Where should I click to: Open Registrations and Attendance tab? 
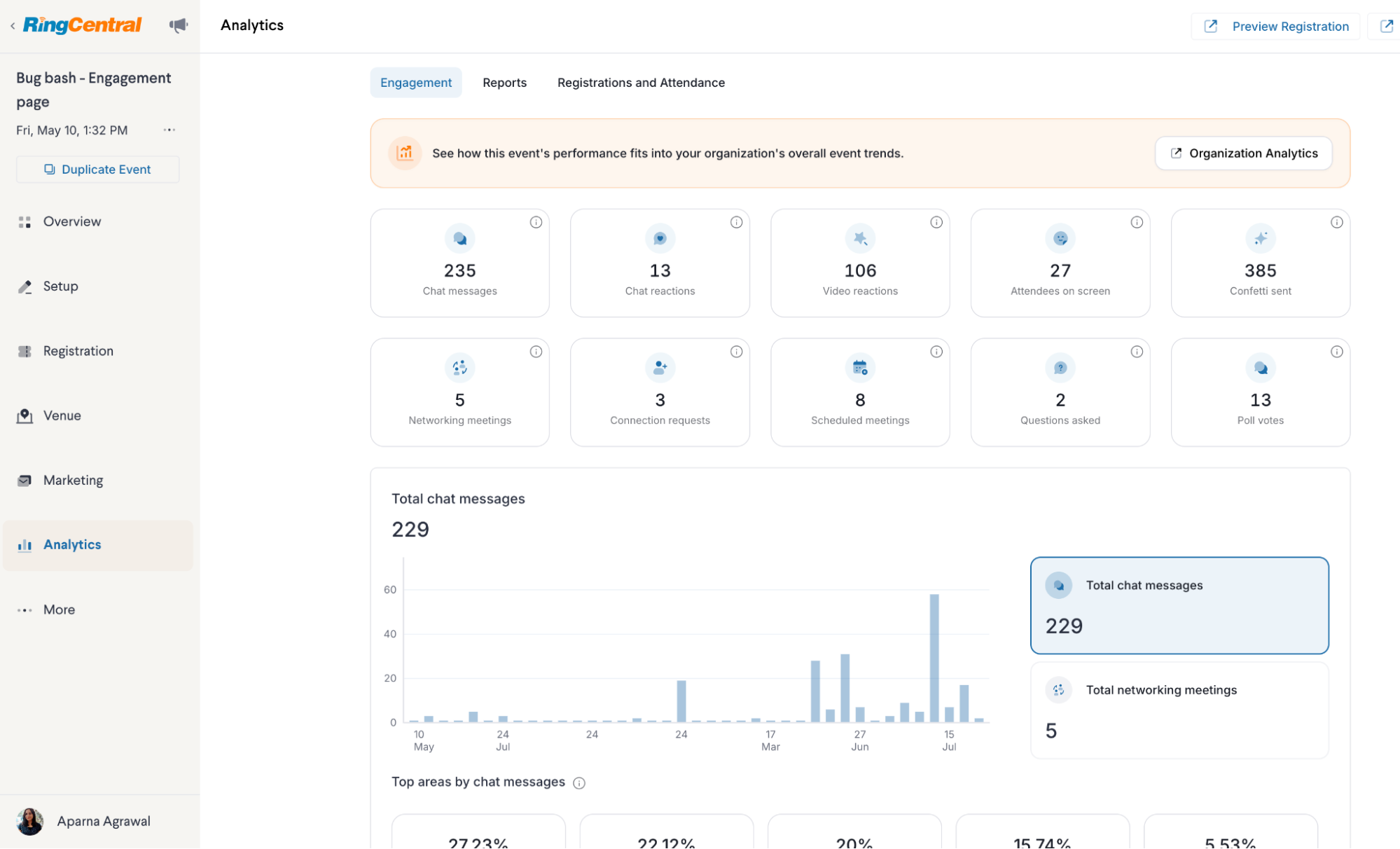[x=641, y=83]
